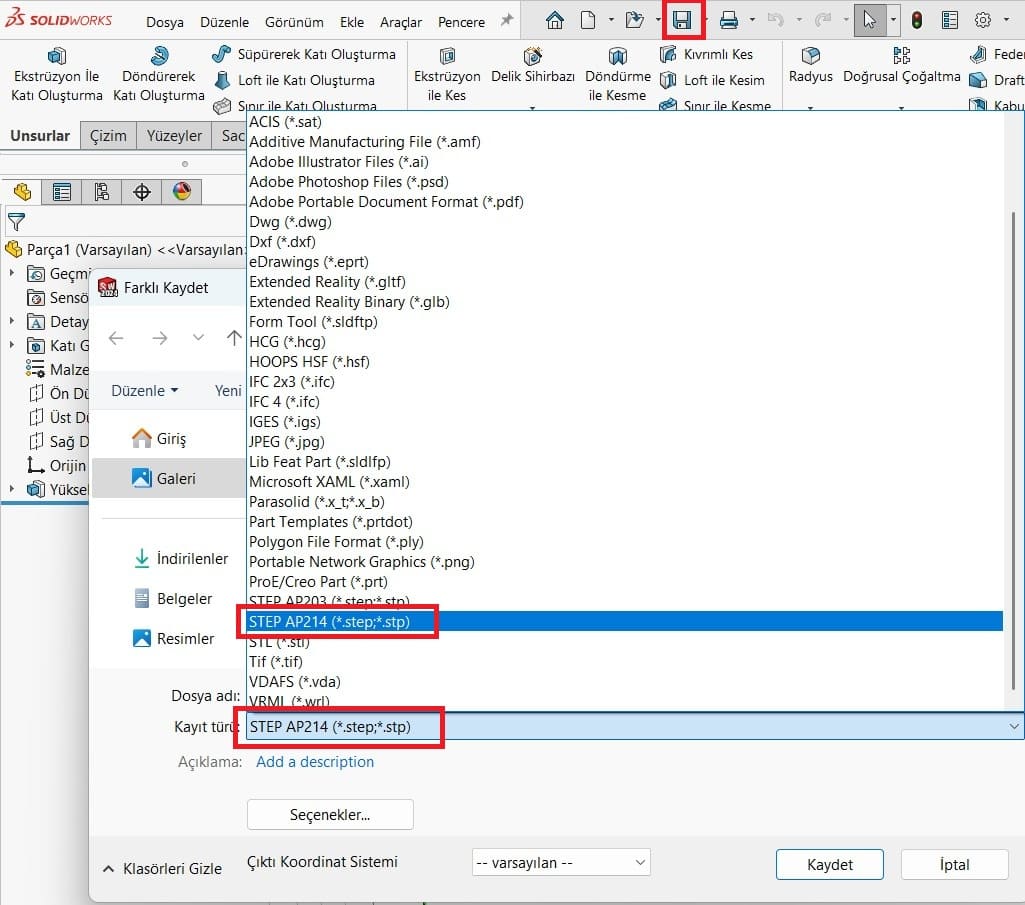
Task: Select Doğrusal Çoğaltma pattern tool
Action: pos(901,65)
